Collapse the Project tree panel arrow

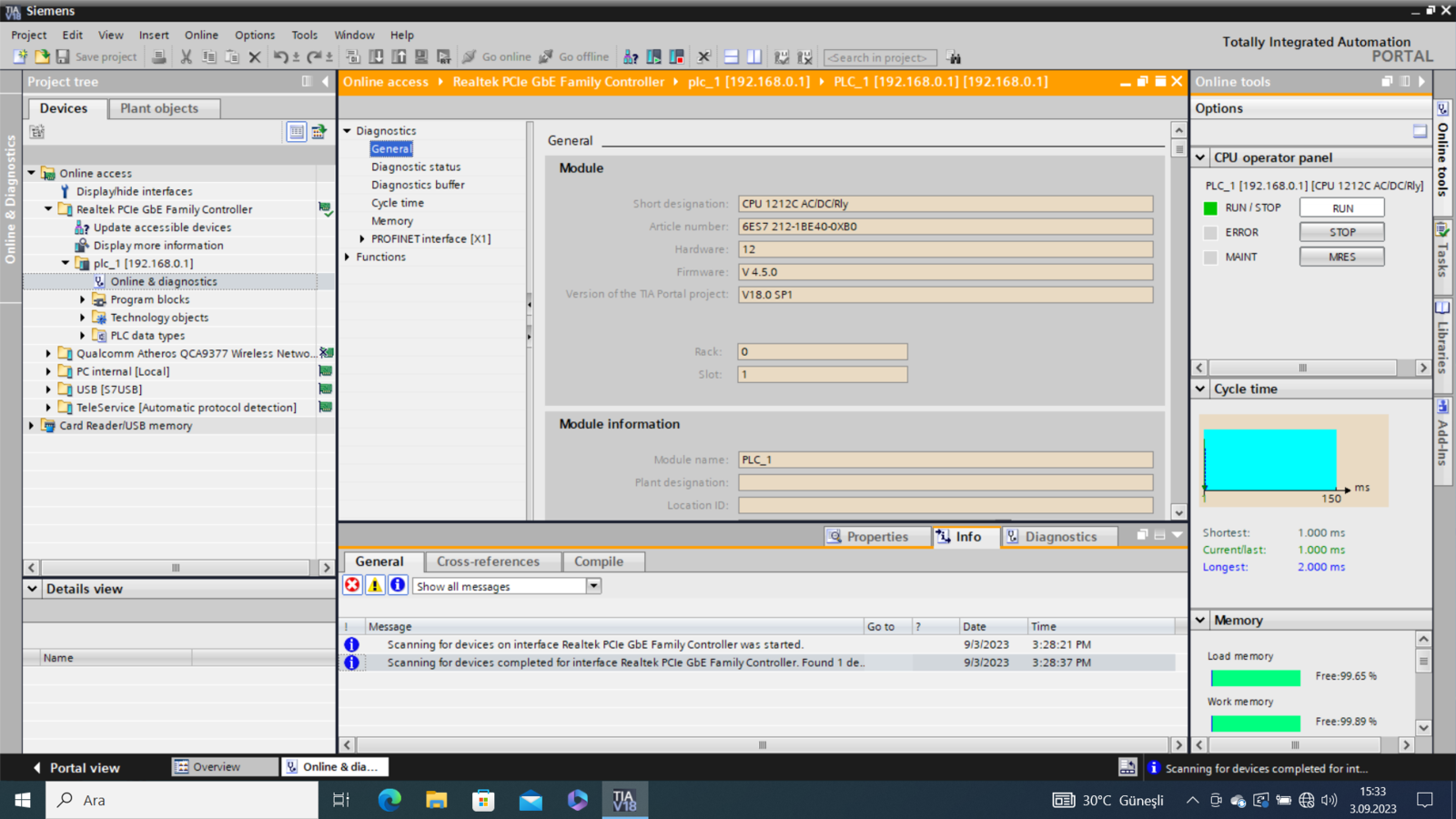325,82
